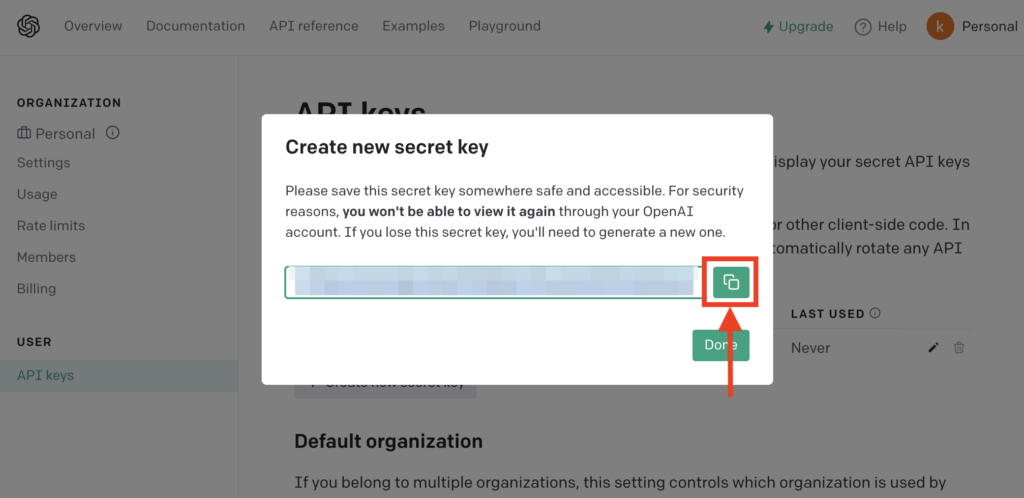Open the Playground from top navigation
The image size is (1024, 498).
pos(504,26)
